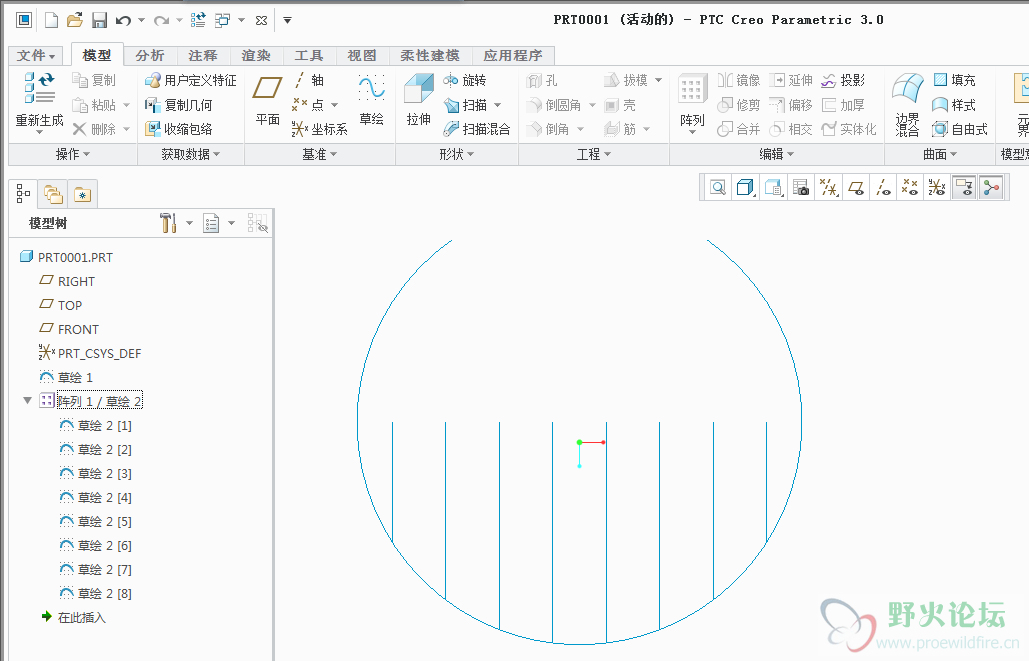Open display style cube icon
Image resolution: width=1029 pixels, height=661 pixels.
point(745,188)
